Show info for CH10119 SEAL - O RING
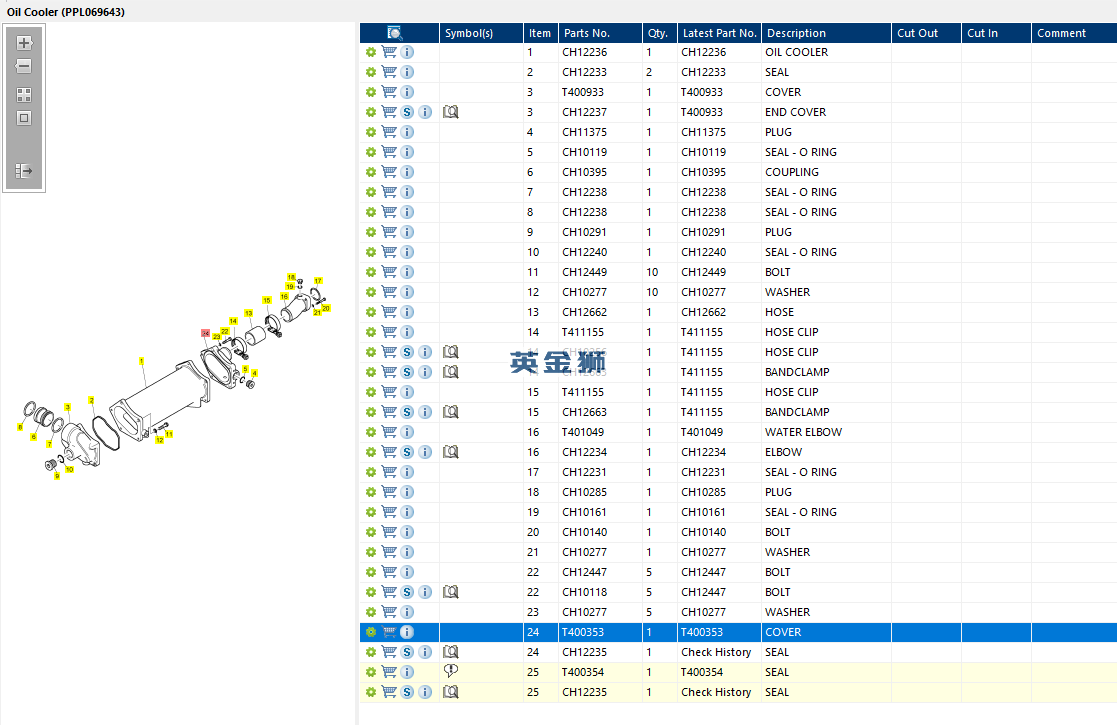The image size is (1117, 725). (407, 152)
